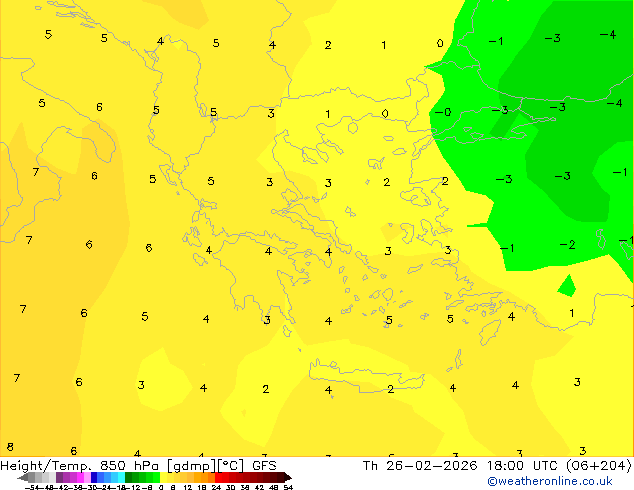Pick the magenta swatch in the legend
This screenshot has width=634, height=490.
coord(80,477)
